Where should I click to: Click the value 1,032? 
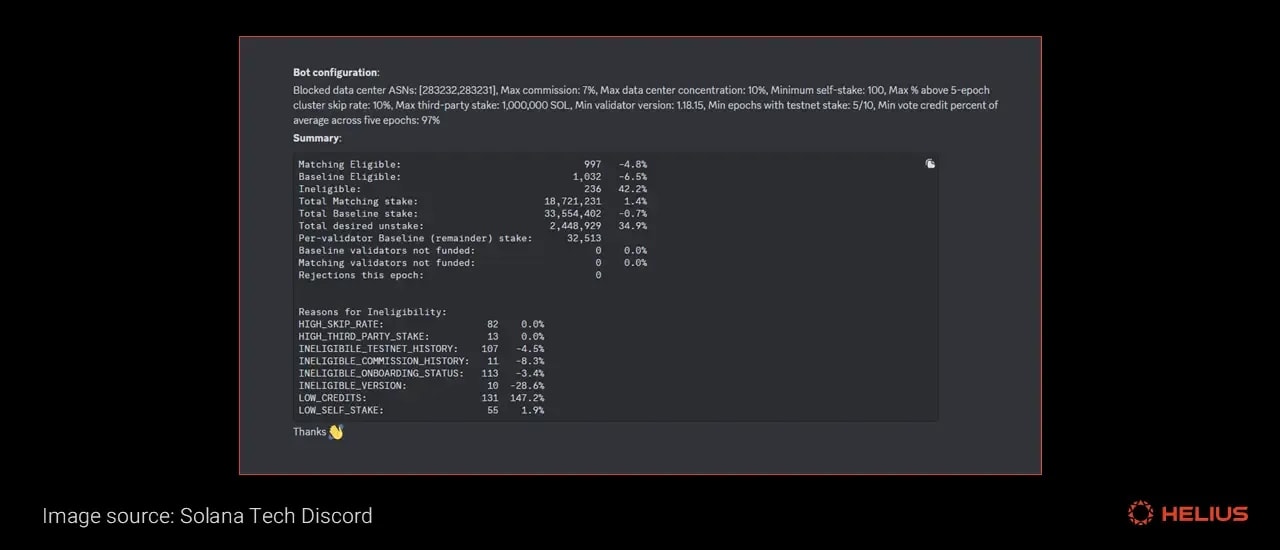[x=587, y=177]
